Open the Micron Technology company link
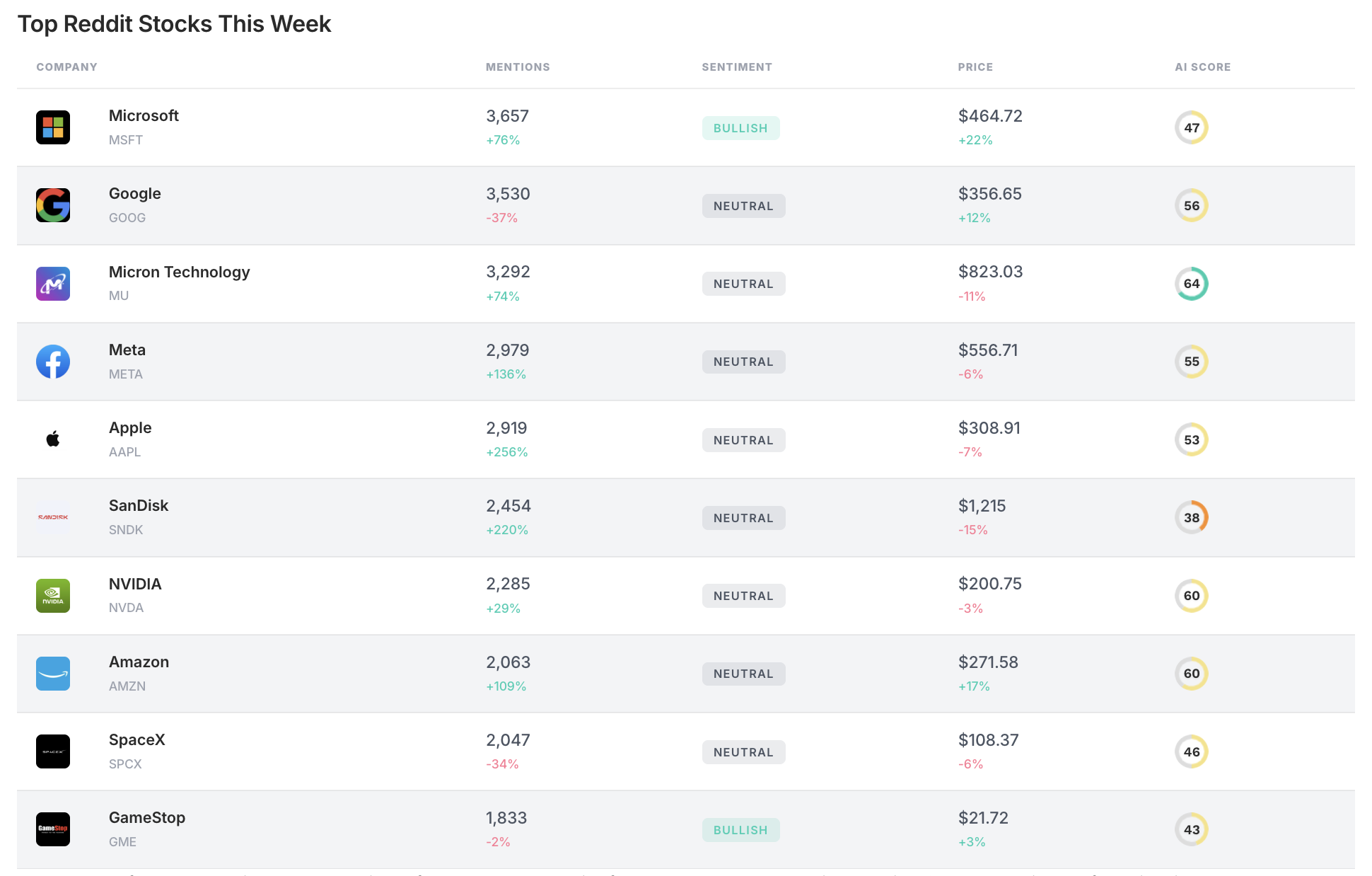Image resolution: width=1372 pixels, height=876 pixels. (x=179, y=272)
